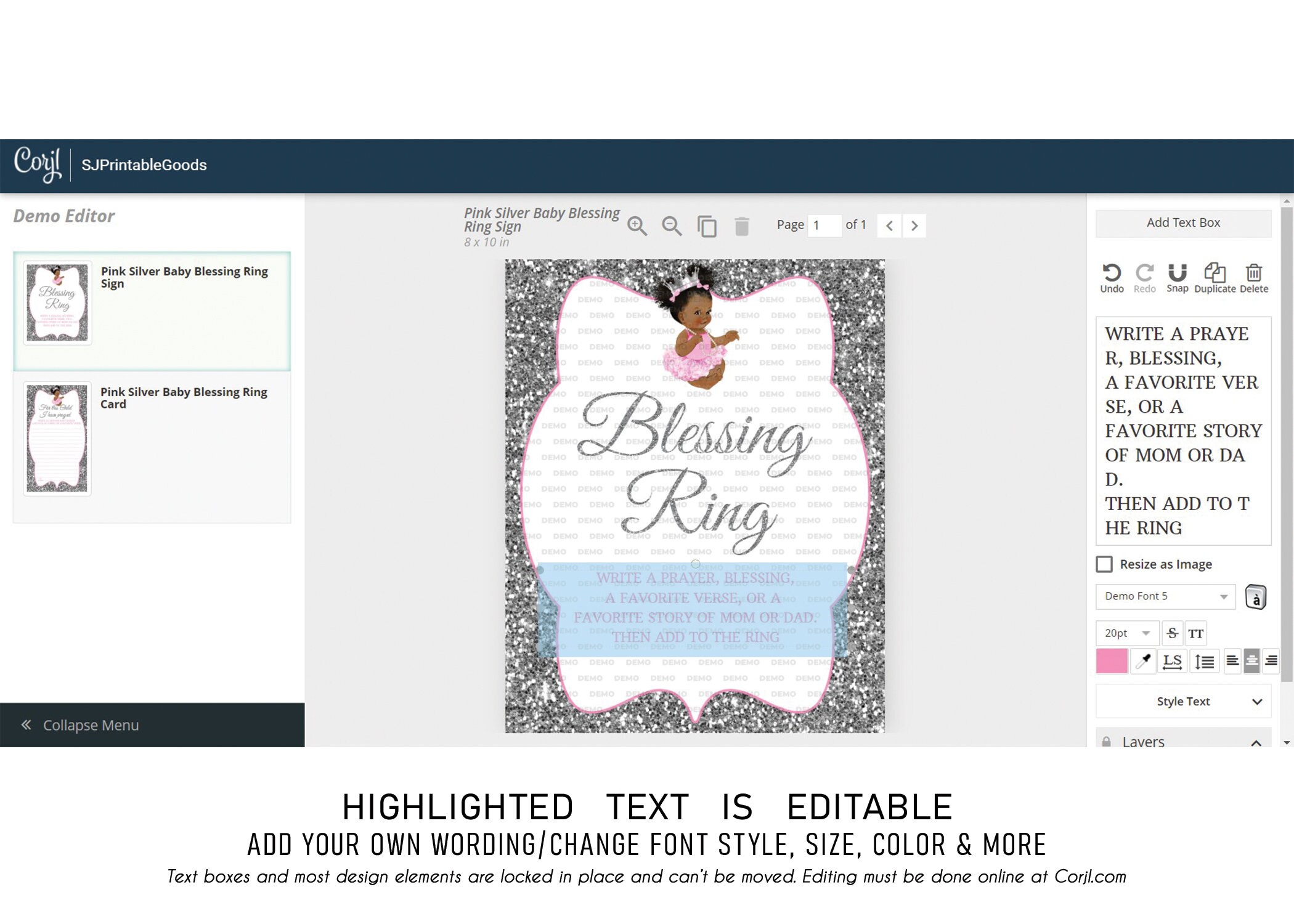Image resolution: width=1294 pixels, height=924 pixels.
Task: Open the line spacing control
Action: (1204, 662)
